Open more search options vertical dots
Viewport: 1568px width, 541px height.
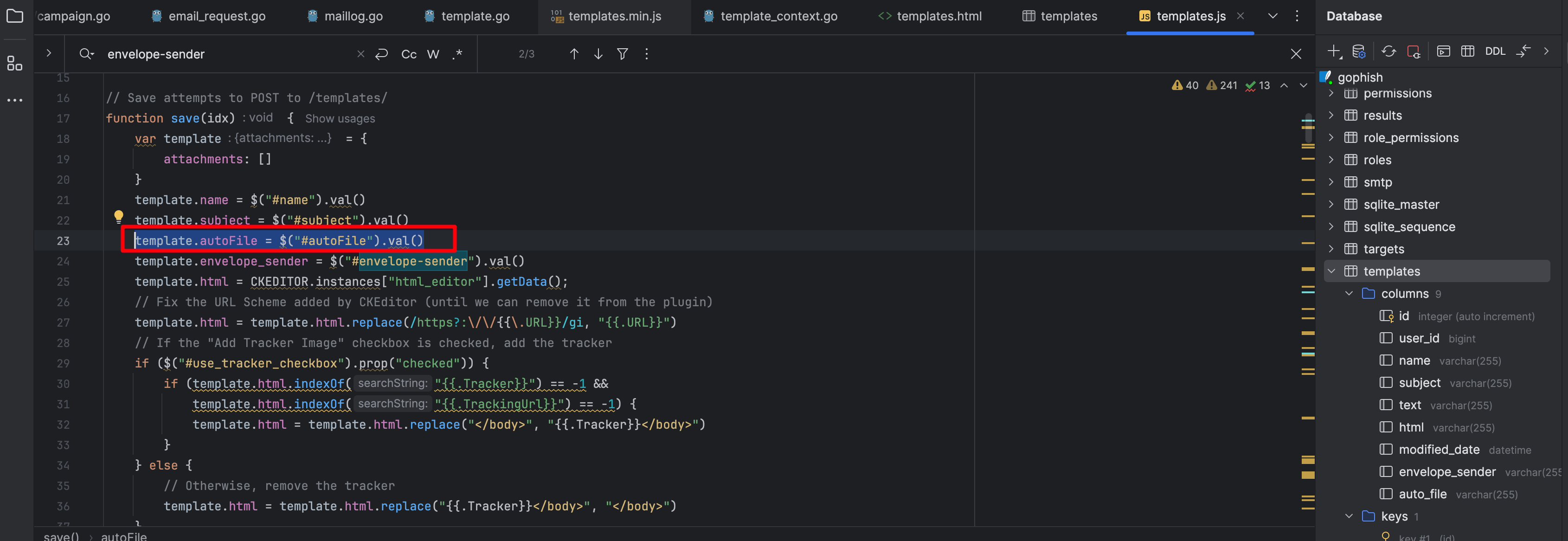pyautogui.click(x=646, y=54)
